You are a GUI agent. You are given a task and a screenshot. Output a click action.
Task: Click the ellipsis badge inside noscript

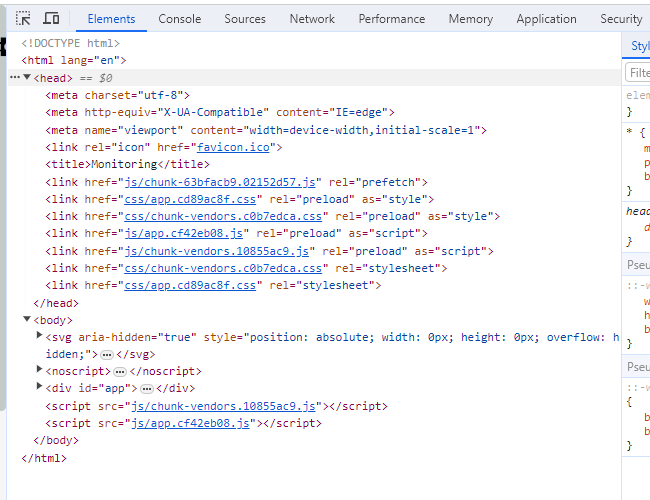[121, 371]
